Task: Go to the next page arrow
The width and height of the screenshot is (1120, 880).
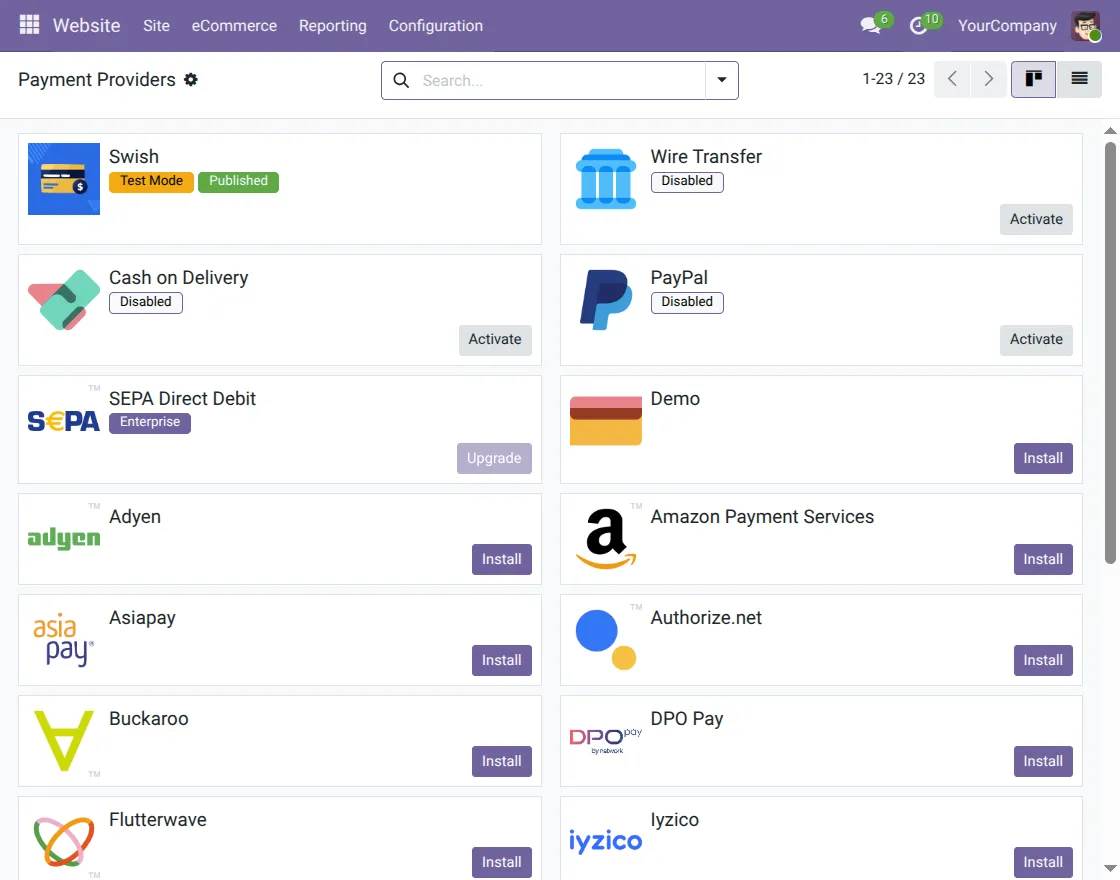Action: tap(989, 79)
